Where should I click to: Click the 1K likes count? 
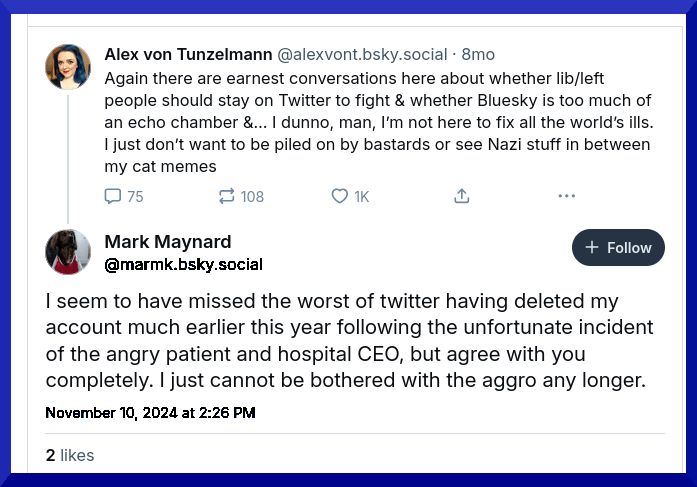click(x=362, y=197)
